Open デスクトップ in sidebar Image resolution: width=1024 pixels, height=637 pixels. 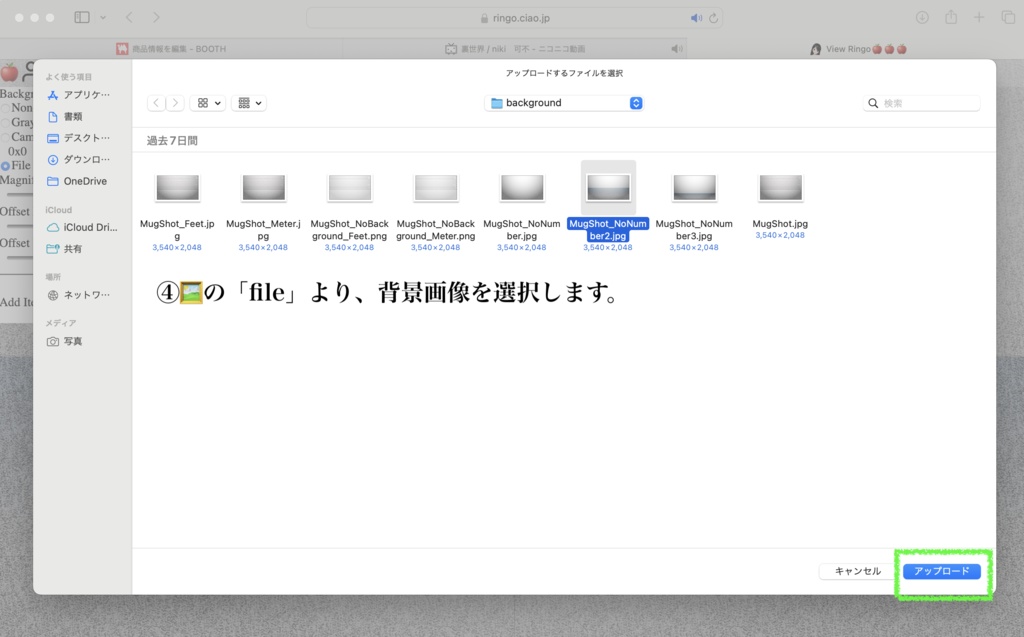79,138
